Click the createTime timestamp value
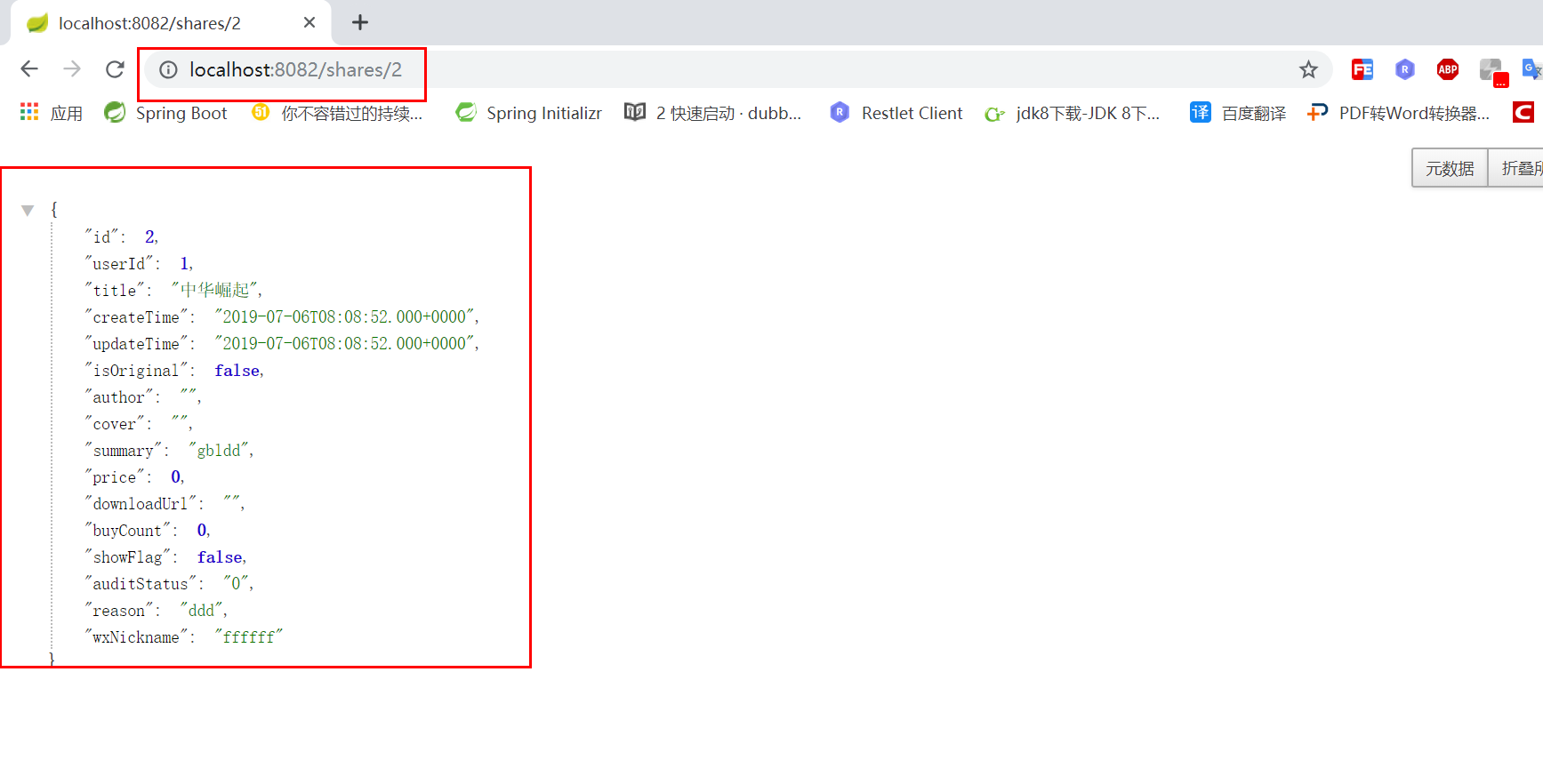Screen dimensions: 1543x784 point(344,316)
